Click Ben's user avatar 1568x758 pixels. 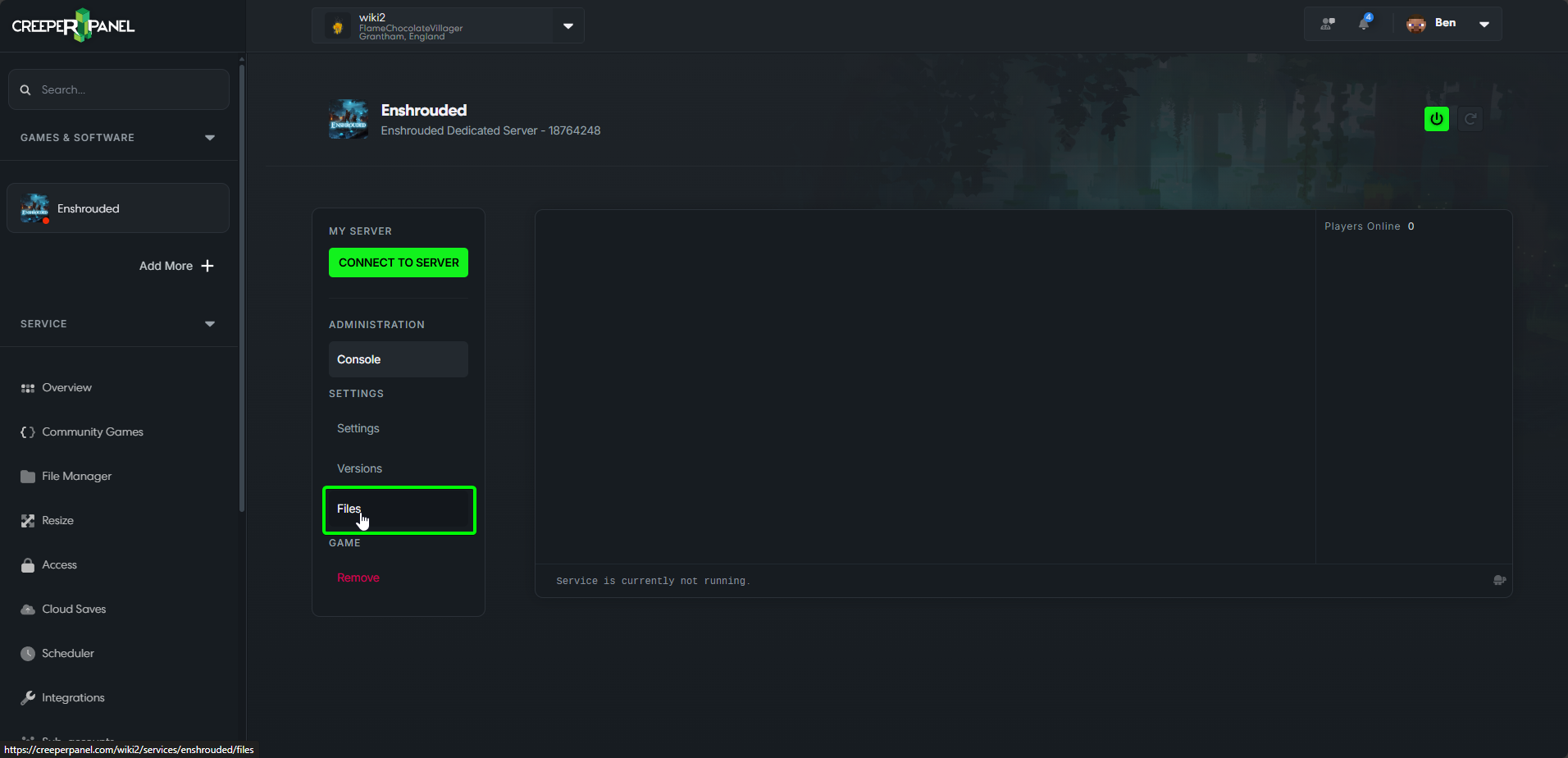click(1416, 24)
